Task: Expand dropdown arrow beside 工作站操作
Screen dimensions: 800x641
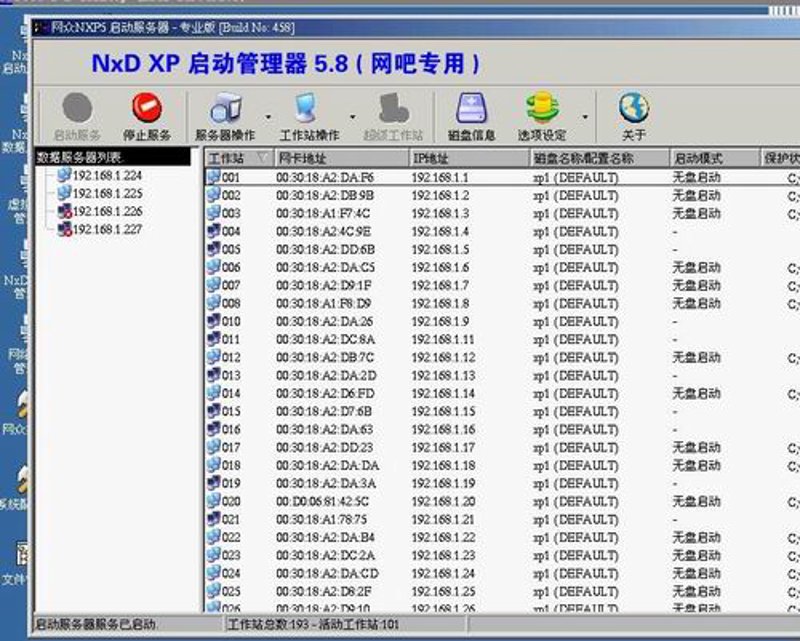Action: coord(353,117)
